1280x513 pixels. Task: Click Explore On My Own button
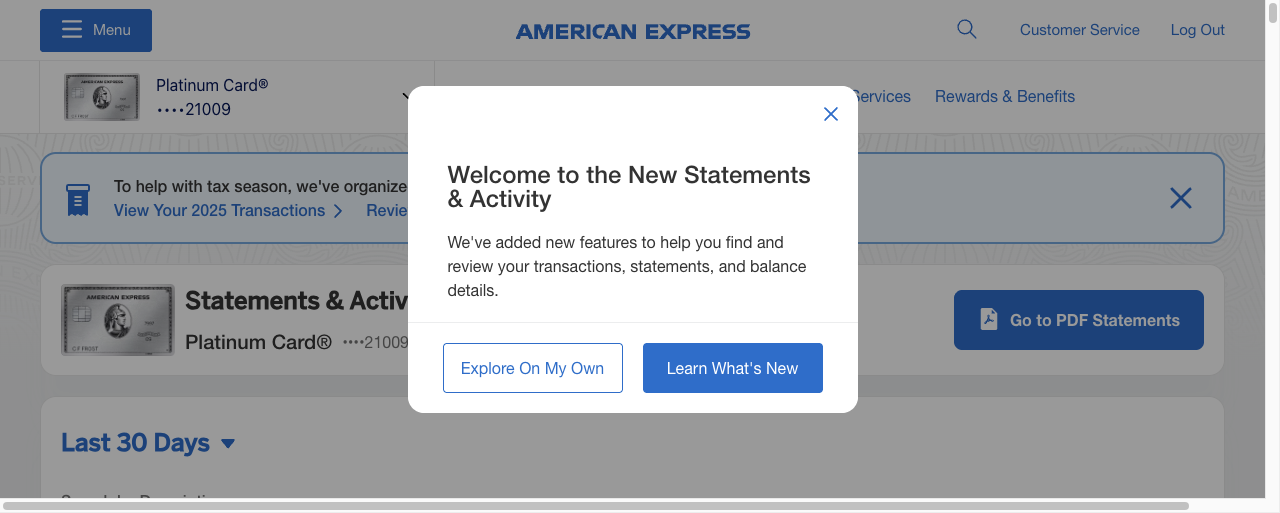tap(532, 368)
